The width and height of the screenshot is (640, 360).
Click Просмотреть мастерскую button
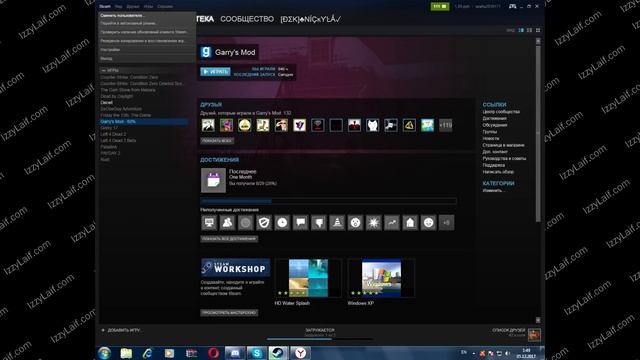229,313
